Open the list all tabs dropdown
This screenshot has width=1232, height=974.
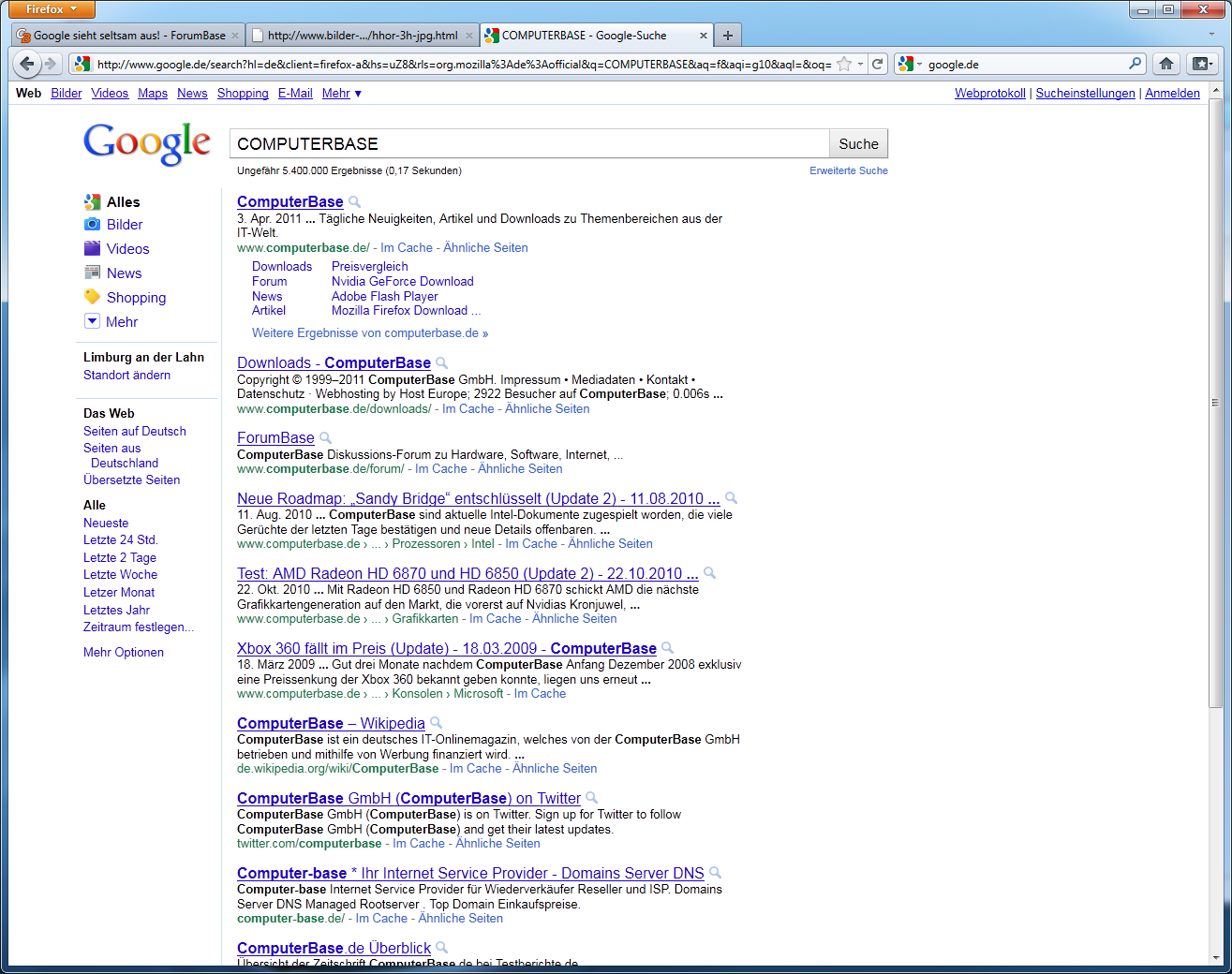(x=1211, y=36)
